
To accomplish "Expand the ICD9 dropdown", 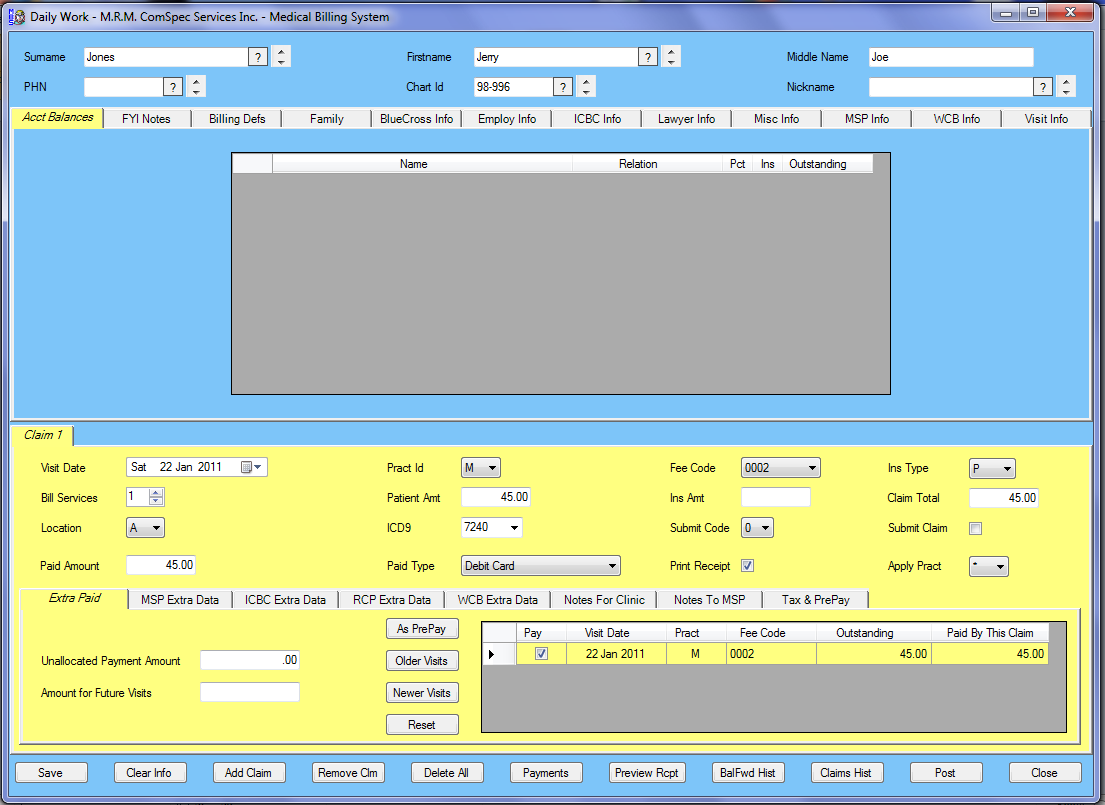I will [514, 527].
